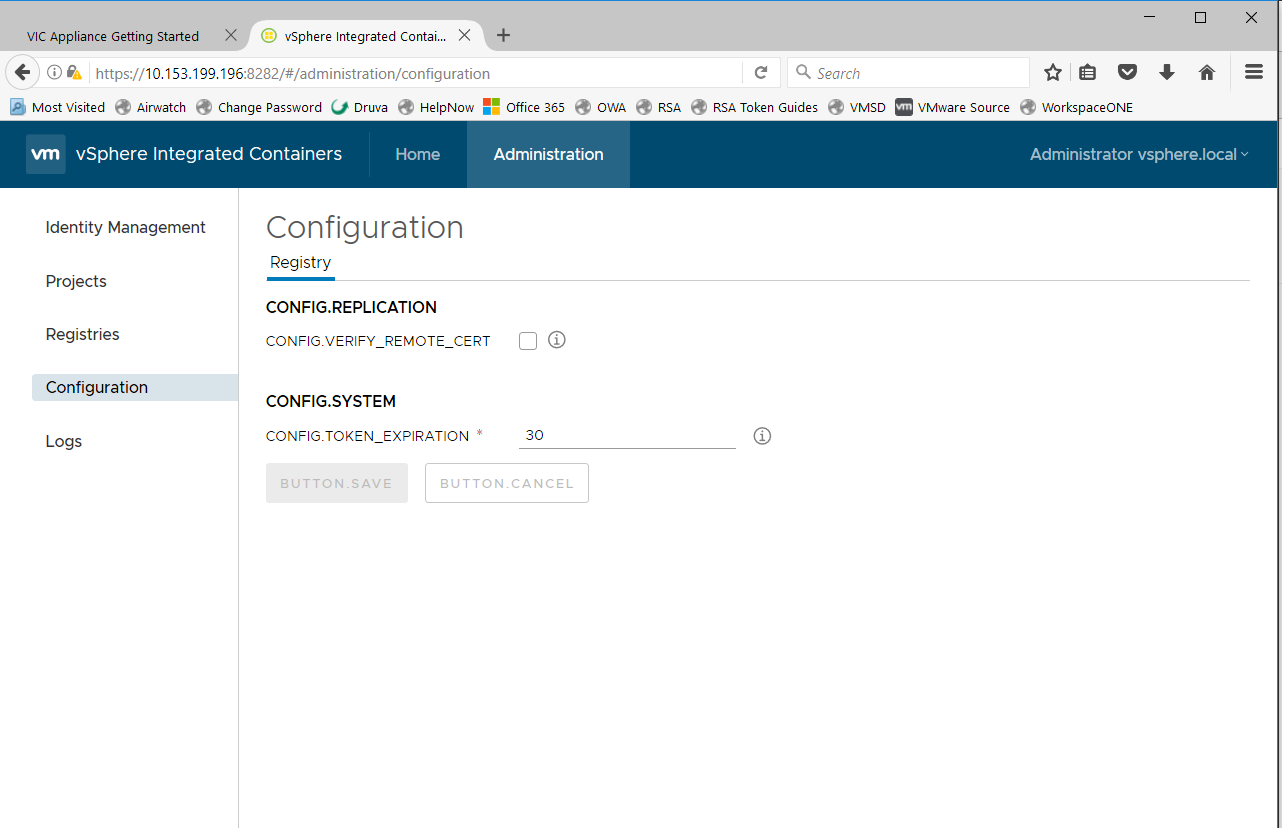Image resolution: width=1282 pixels, height=828 pixels.
Task: Open the info tooltip beside CONFIG.TOKEN_EXPIRATION
Action: [x=762, y=436]
